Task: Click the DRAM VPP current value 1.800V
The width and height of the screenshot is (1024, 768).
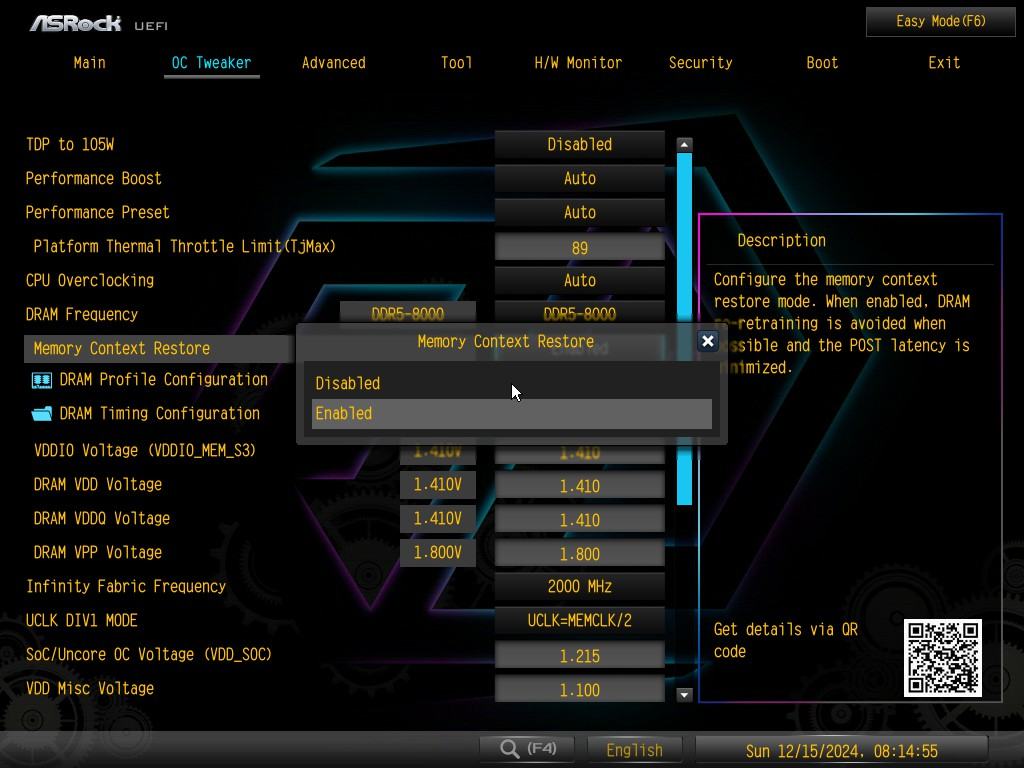Action: tap(438, 552)
